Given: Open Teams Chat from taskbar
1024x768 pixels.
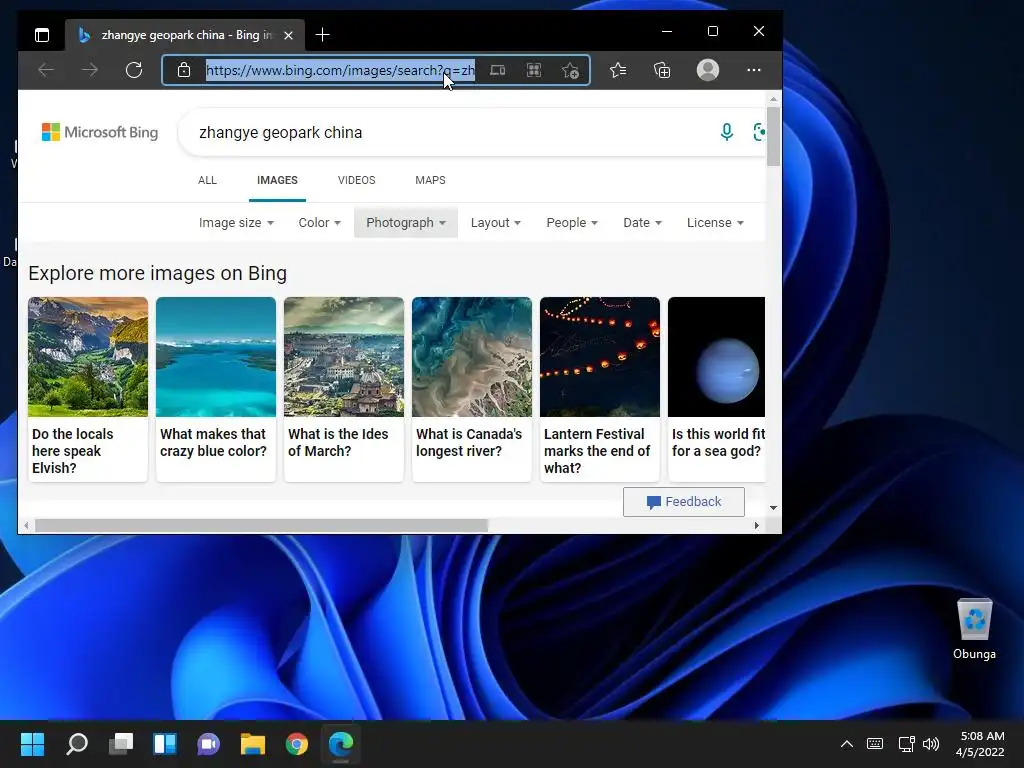Looking at the screenshot, I should pyautogui.click(x=208, y=744).
